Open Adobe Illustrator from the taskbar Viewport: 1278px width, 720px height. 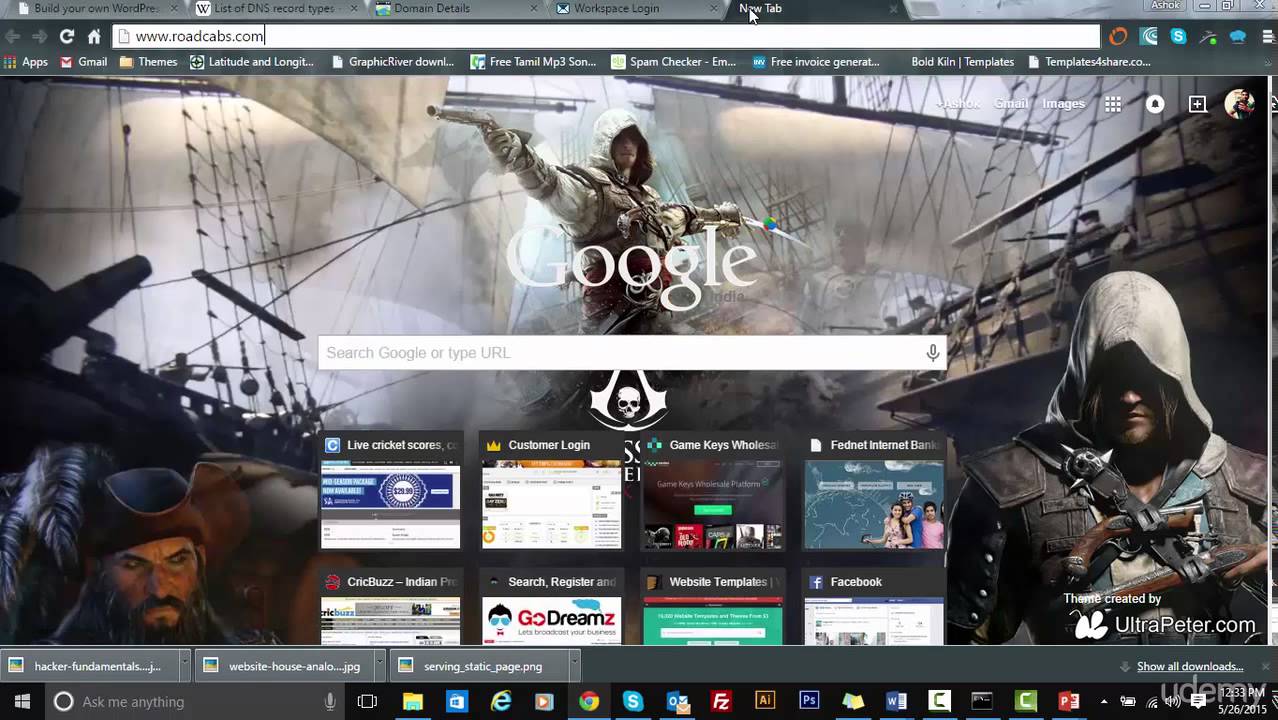click(x=765, y=702)
